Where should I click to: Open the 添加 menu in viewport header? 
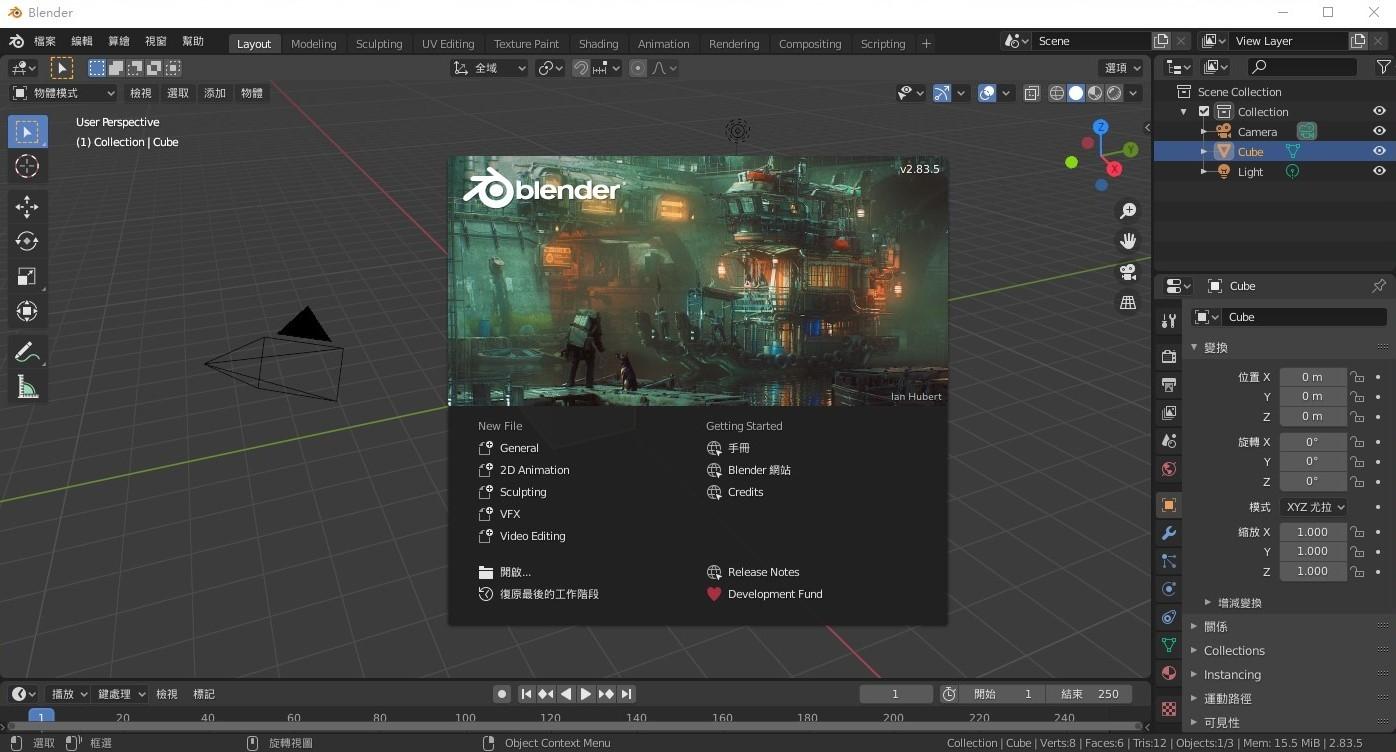(x=215, y=93)
